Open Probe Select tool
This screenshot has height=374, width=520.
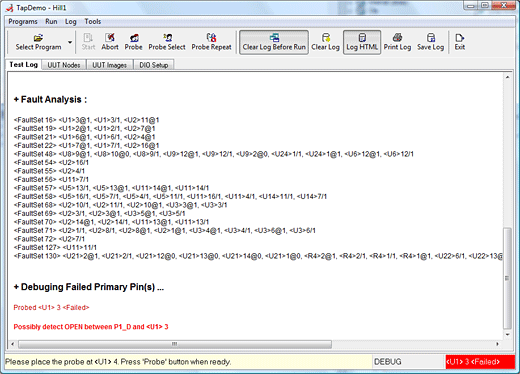pos(167,42)
